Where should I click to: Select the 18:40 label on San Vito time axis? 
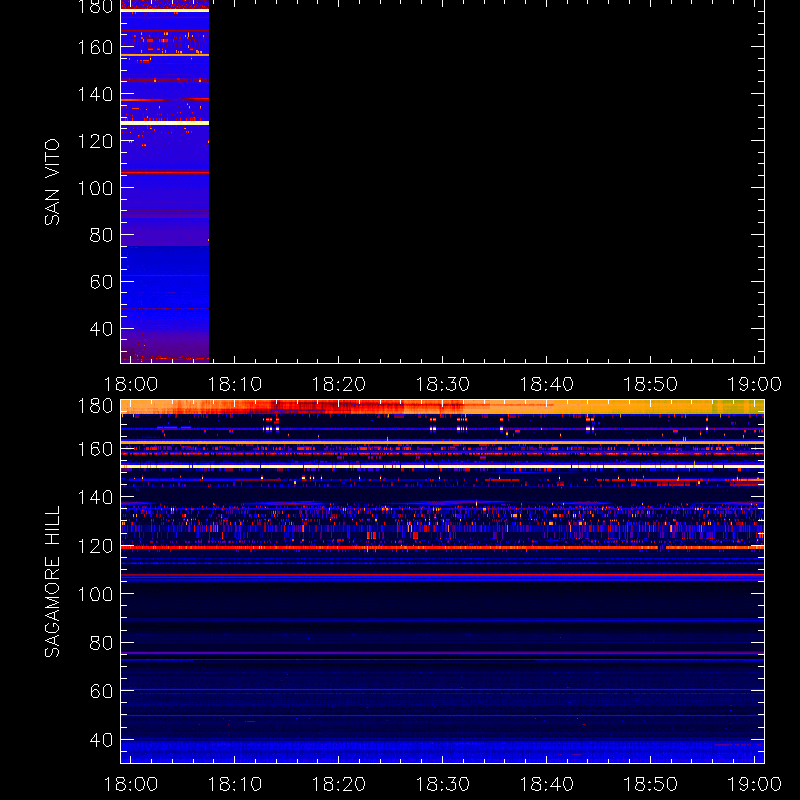(546, 384)
